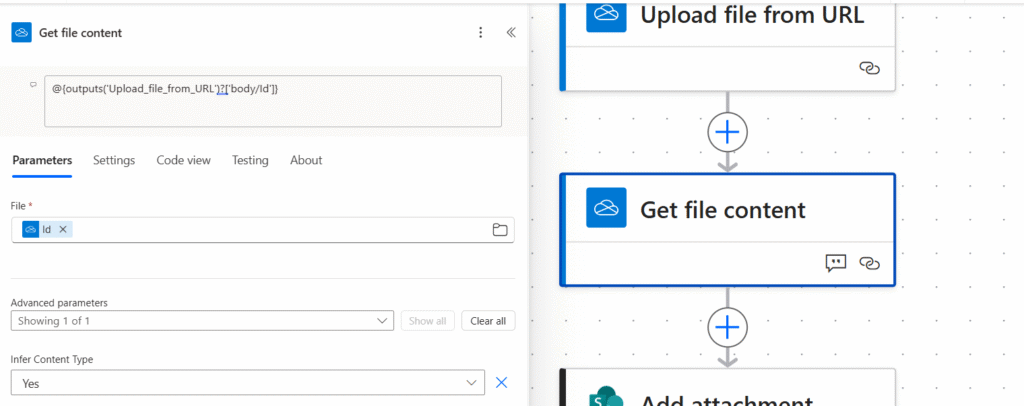Click the Clear all button
Screen dimensions: 1024x406
tap(488, 320)
